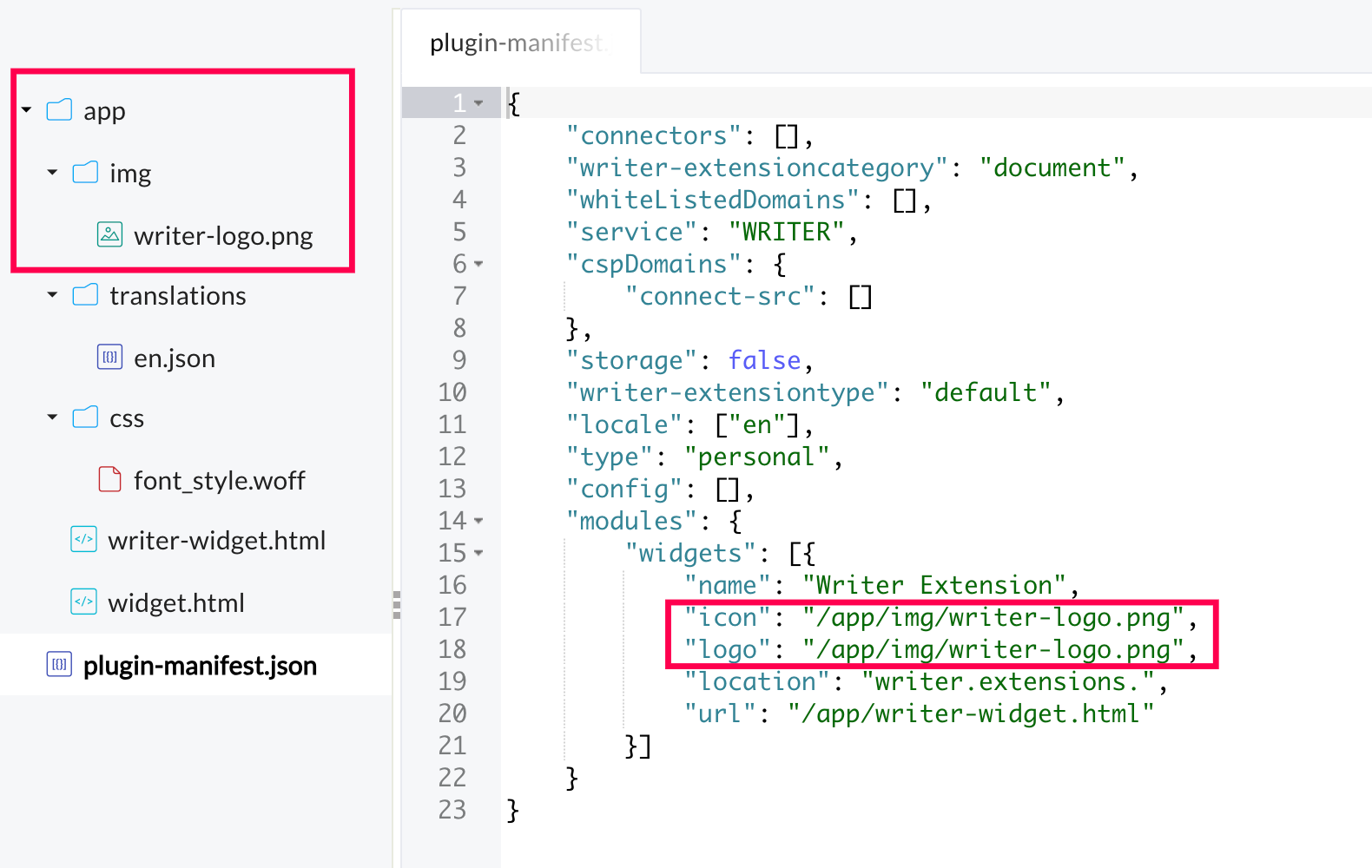Image resolution: width=1372 pixels, height=868 pixels.
Task: Open widget.html in the file tree
Action: pos(175,602)
